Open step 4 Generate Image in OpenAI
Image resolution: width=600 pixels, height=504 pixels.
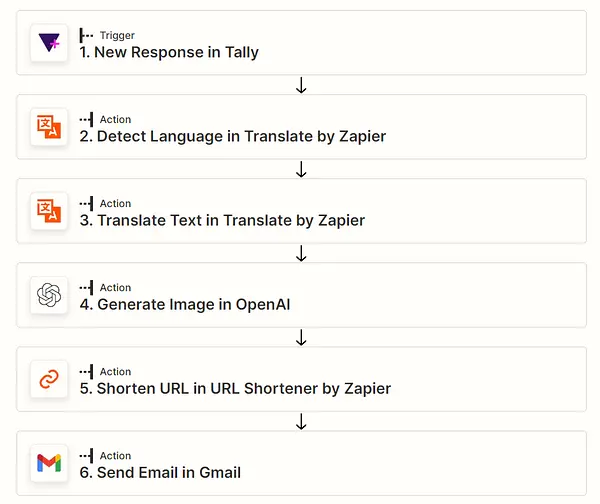(x=301, y=295)
